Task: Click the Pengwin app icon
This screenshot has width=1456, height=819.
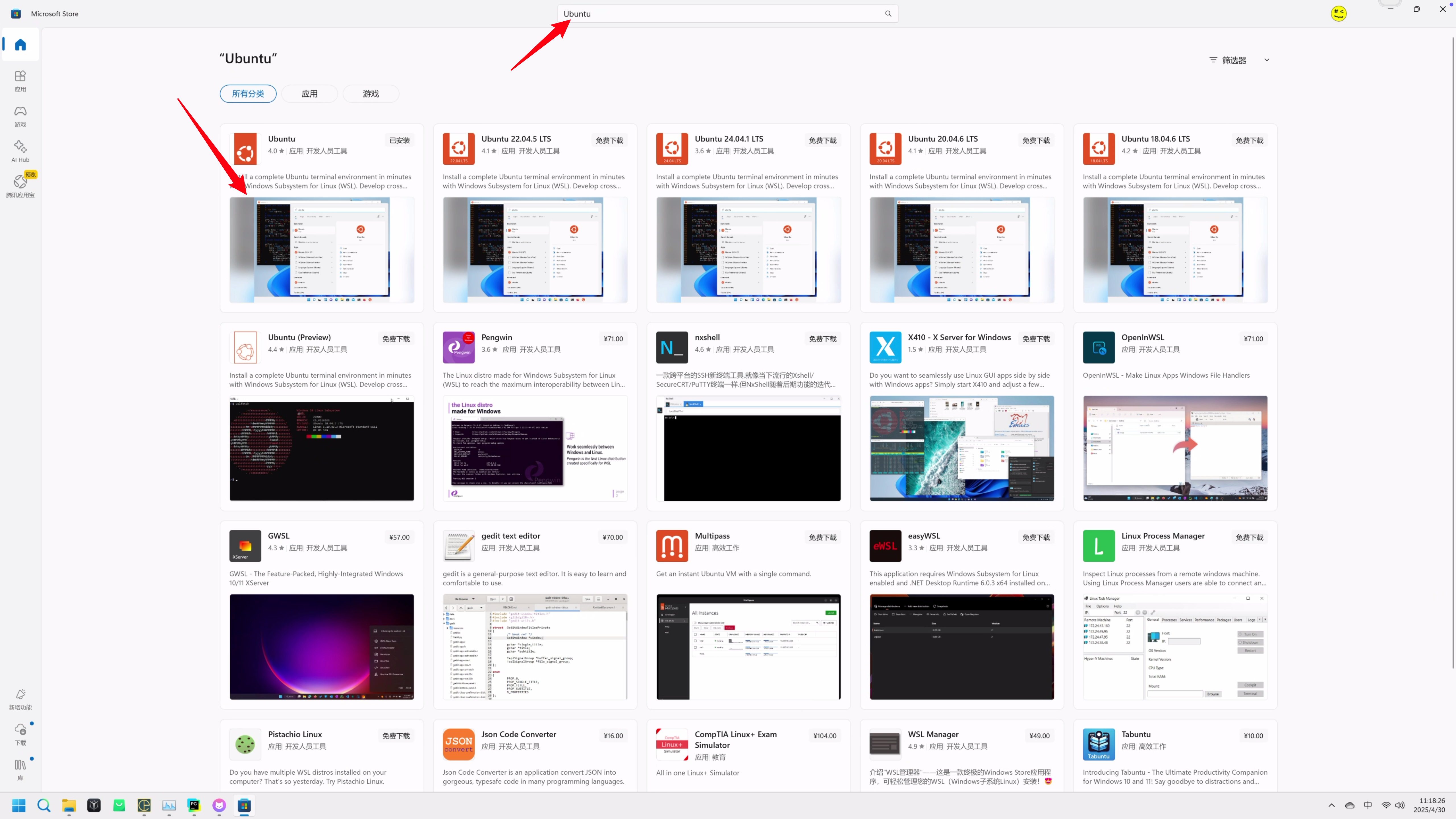Action: pyautogui.click(x=458, y=348)
